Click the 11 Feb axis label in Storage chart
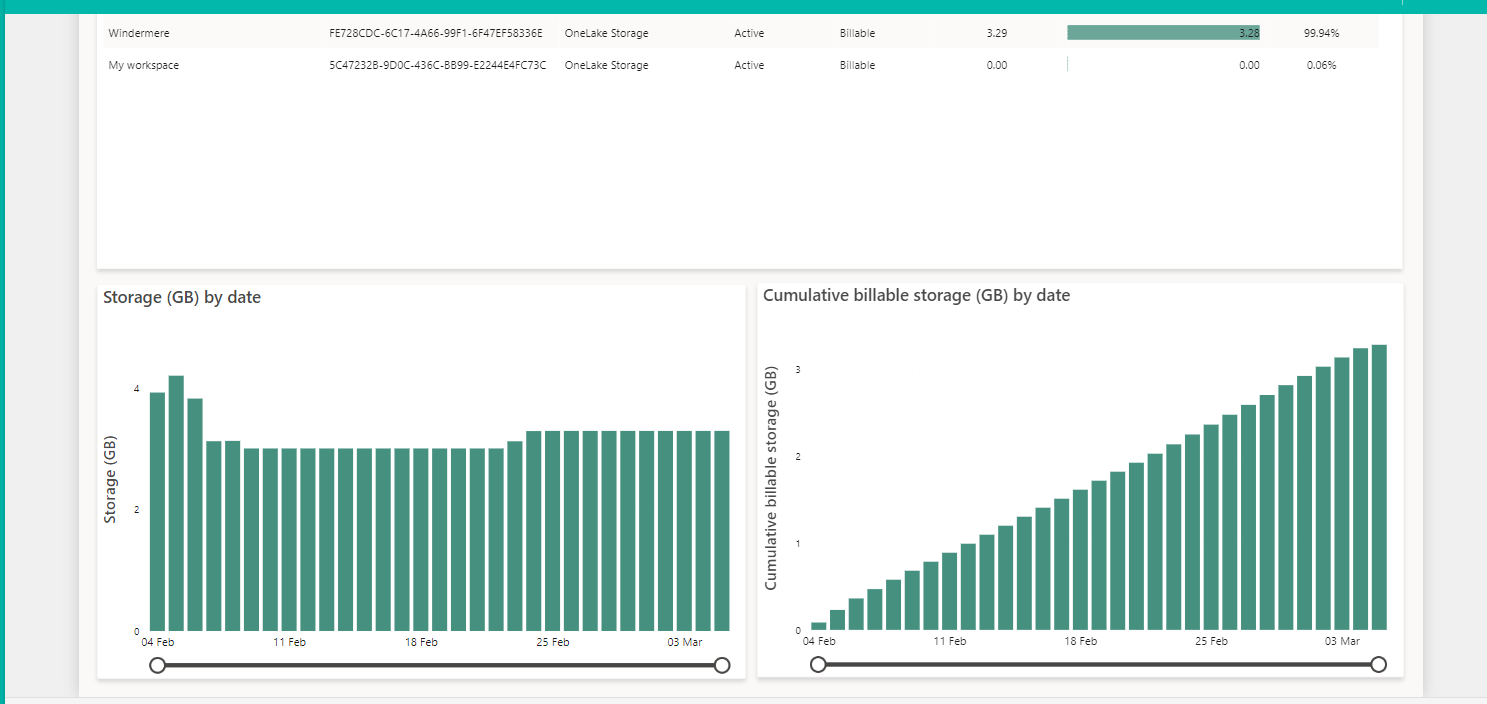The width and height of the screenshot is (1487, 704). [289, 642]
